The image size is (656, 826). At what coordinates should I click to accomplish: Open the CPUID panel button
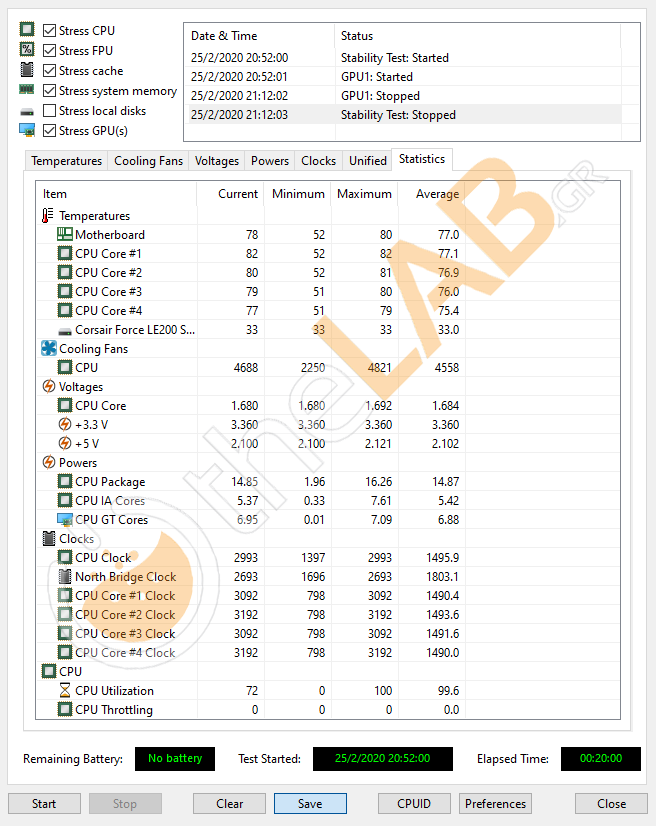coord(414,803)
